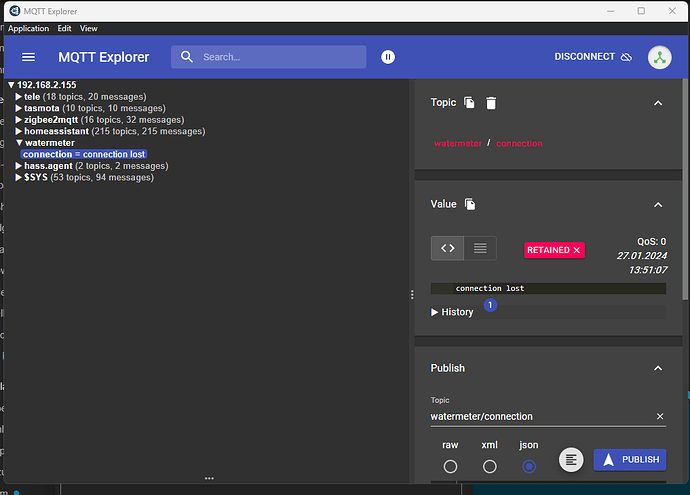Clear the publish topic field with the X

[660, 416]
